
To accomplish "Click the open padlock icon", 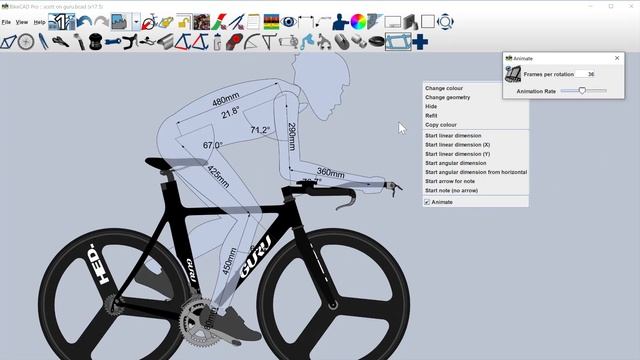I will click(184, 22).
